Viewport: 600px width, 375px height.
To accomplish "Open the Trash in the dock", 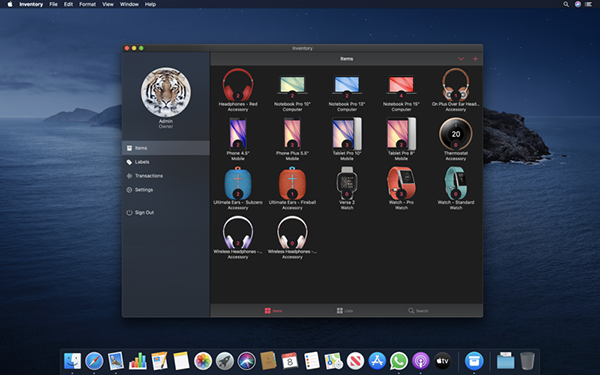I will click(527, 361).
